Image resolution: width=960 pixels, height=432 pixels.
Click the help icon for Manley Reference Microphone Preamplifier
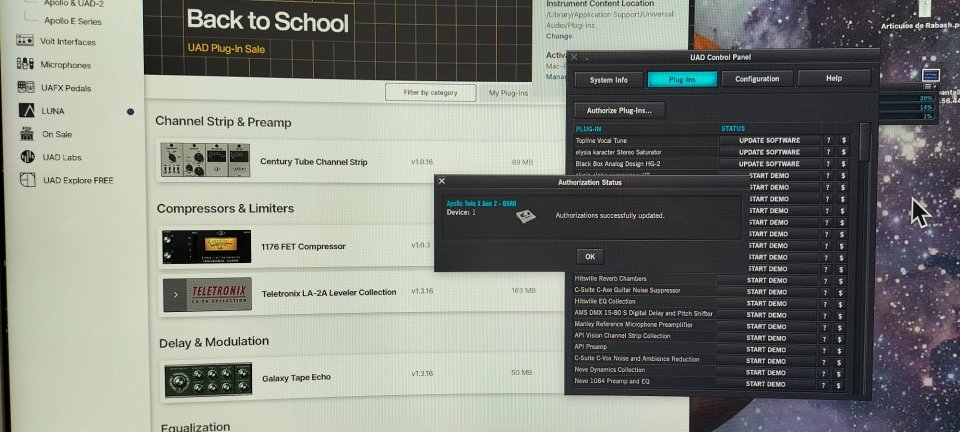pyautogui.click(x=825, y=327)
